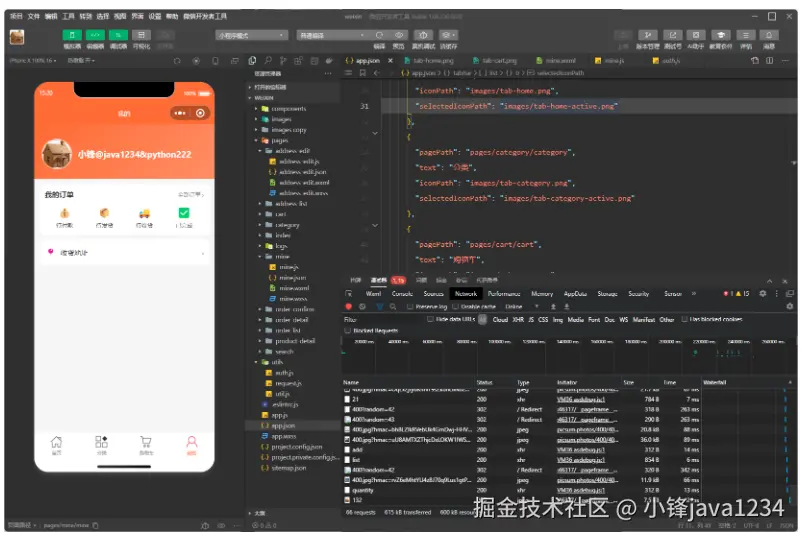Collapse the pages folder in file tree

256,140
